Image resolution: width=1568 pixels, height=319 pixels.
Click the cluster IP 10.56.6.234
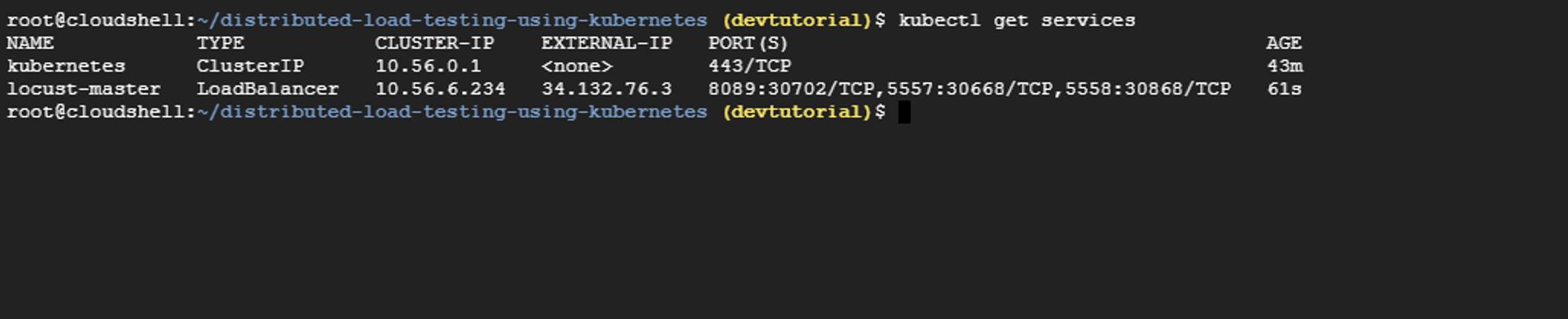point(440,89)
